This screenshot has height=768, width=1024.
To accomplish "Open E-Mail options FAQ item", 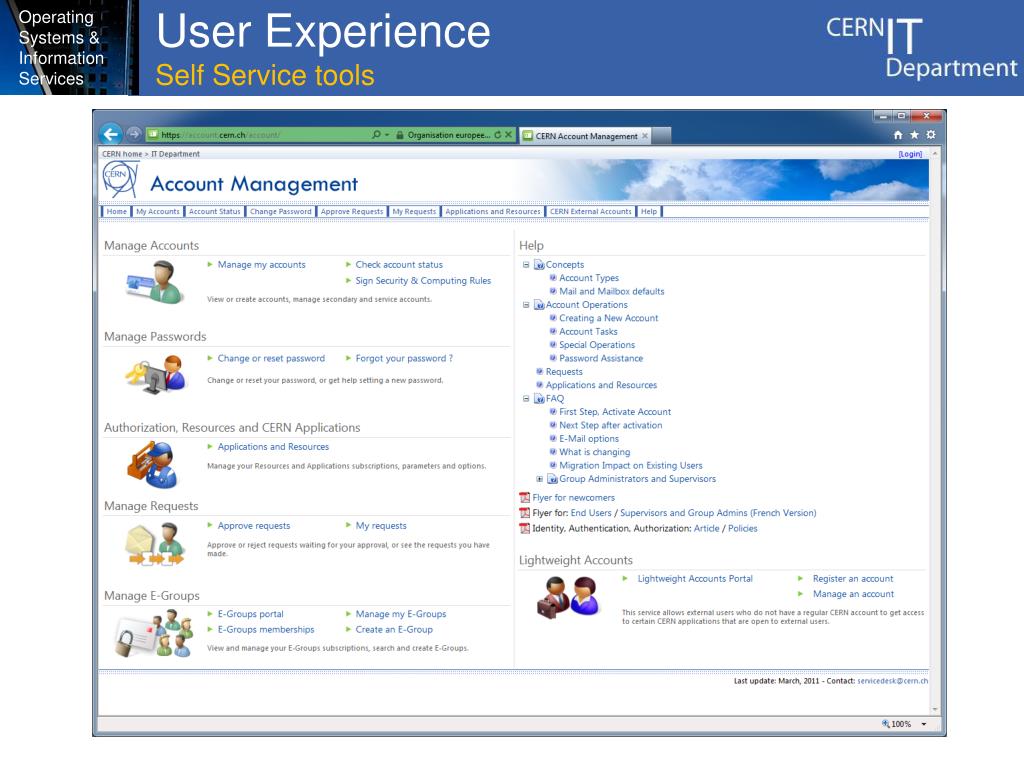I will click(589, 439).
